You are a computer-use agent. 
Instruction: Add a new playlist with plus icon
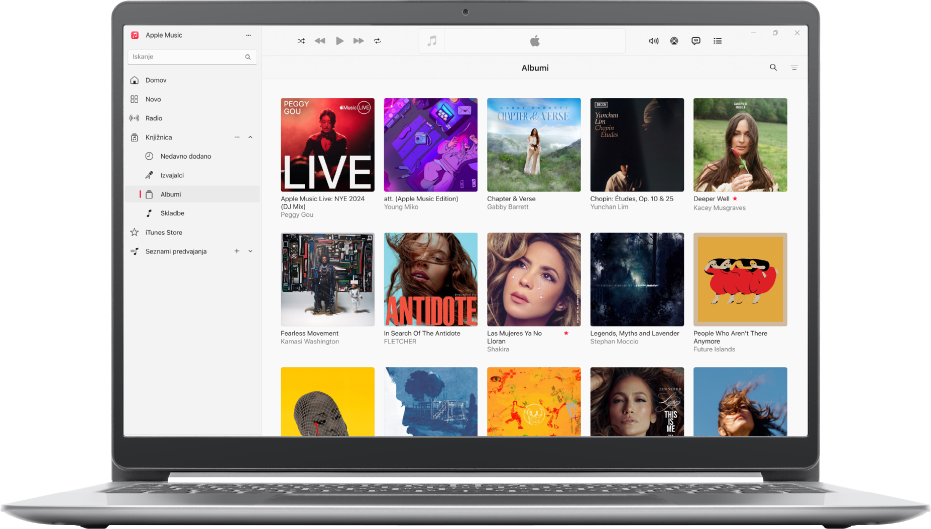[x=236, y=251]
